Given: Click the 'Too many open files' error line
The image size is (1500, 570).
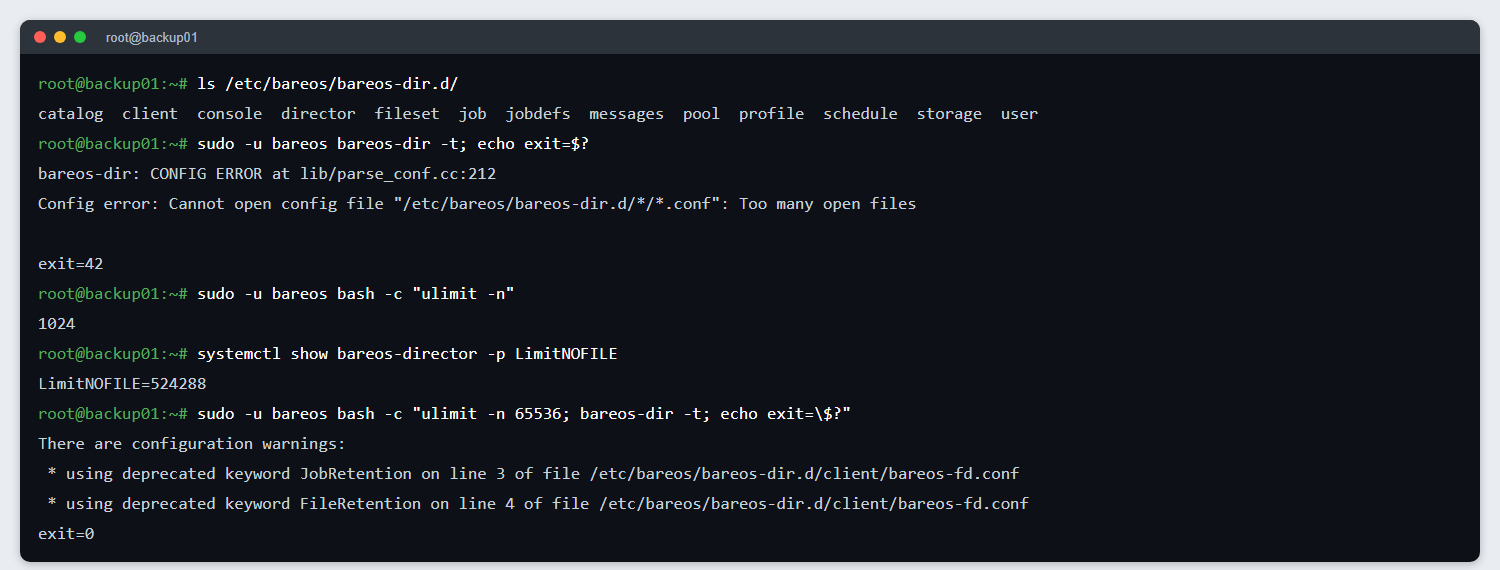Looking at the screenshot, I should click(x=477, y=204).
